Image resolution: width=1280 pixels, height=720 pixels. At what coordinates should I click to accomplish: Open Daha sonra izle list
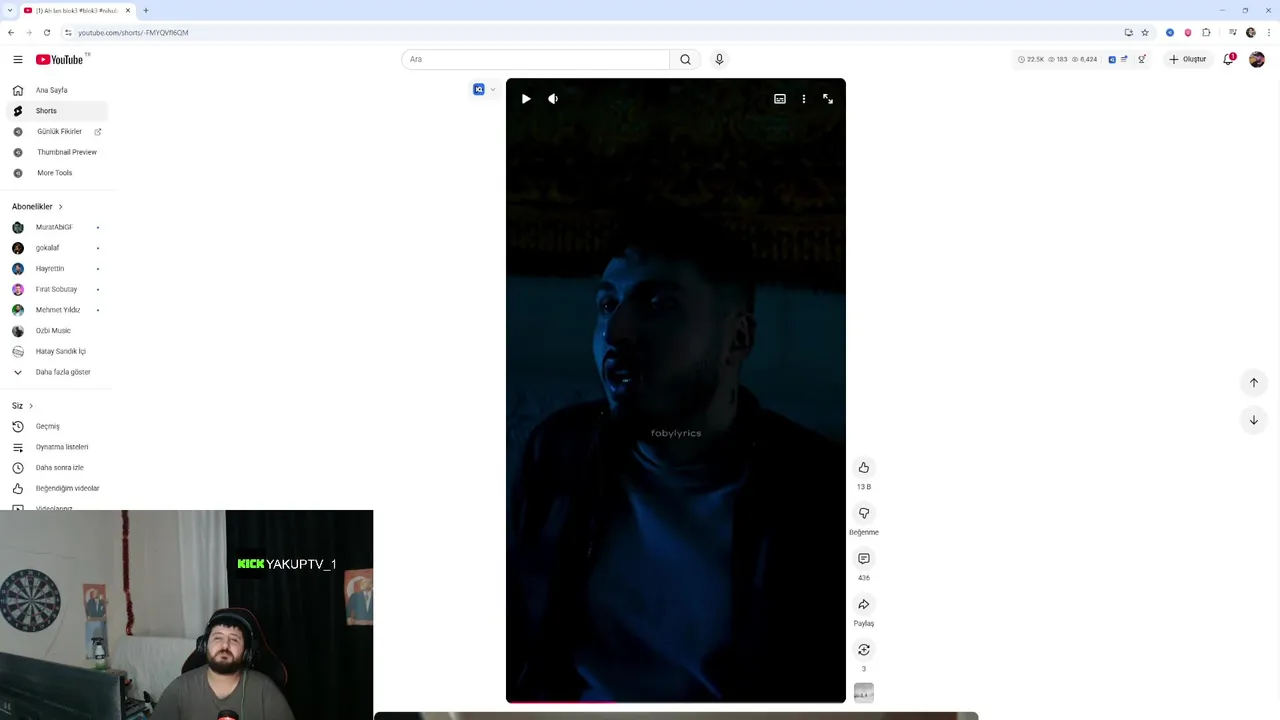click(x=57, y=468)
